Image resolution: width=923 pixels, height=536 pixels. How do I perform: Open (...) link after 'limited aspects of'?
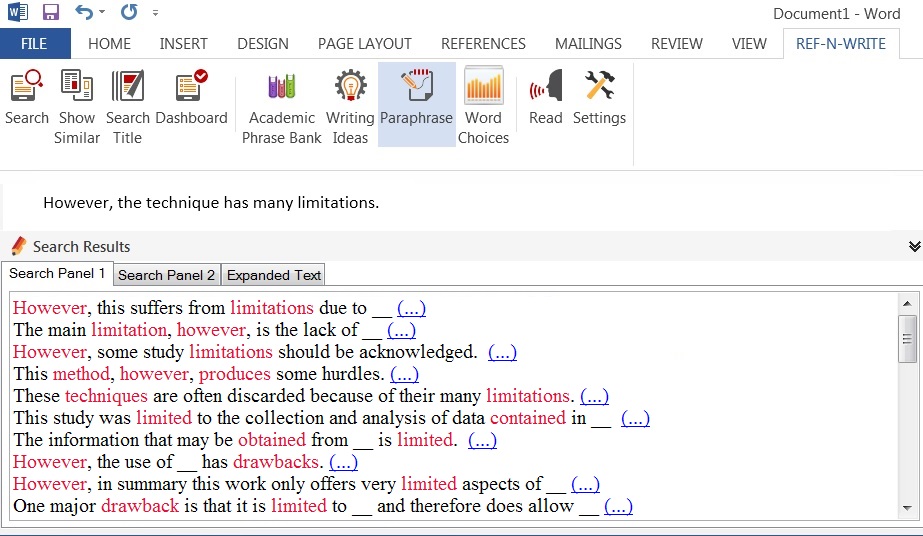pyautogui.click(x=585, y=484)
